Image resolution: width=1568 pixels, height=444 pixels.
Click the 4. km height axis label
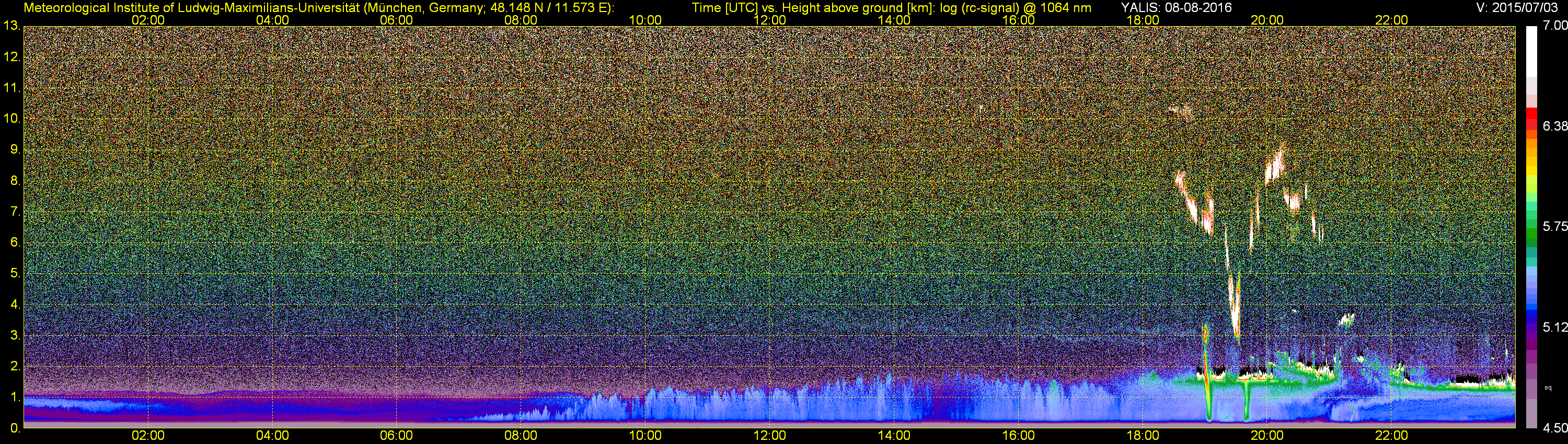15,305
